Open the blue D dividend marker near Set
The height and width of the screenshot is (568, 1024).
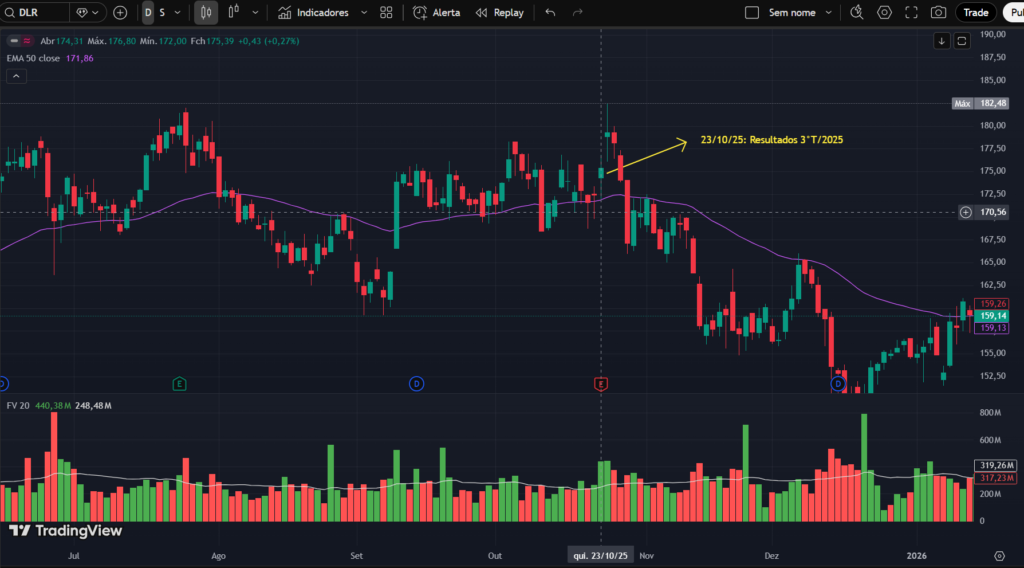point(416,384)
